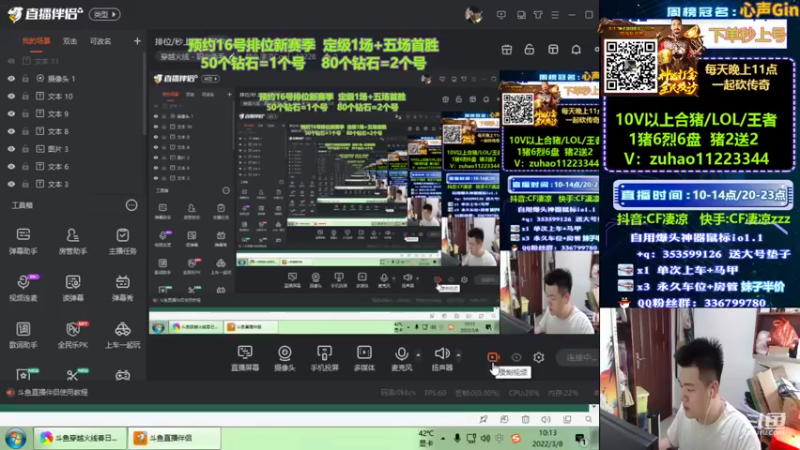
Task: Select the 摄像头 1 layer row
Action: (x=72, y=79)
